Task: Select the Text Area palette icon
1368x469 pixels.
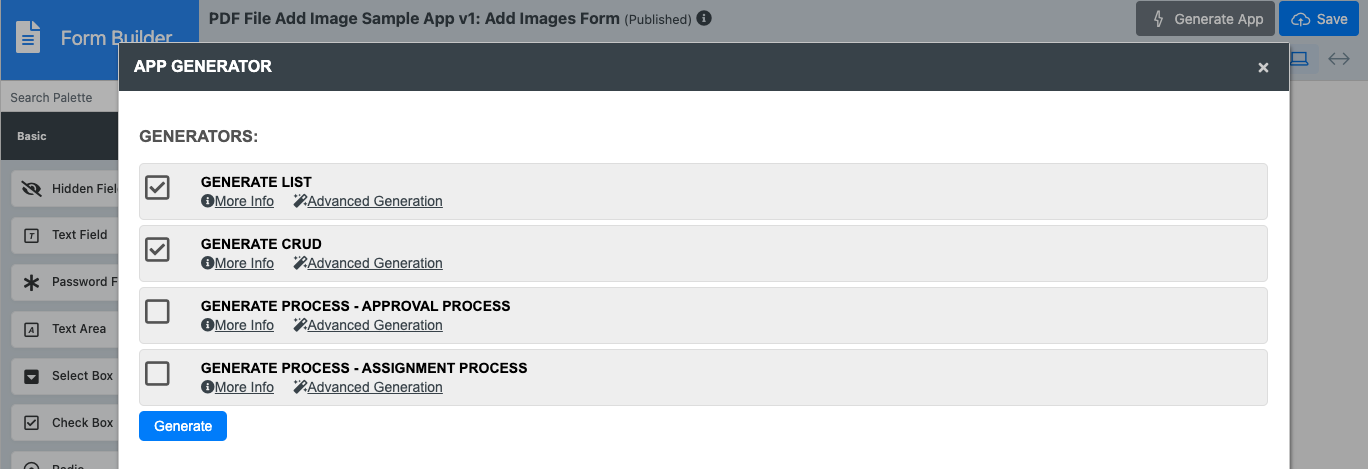Action: coord(31,329)
